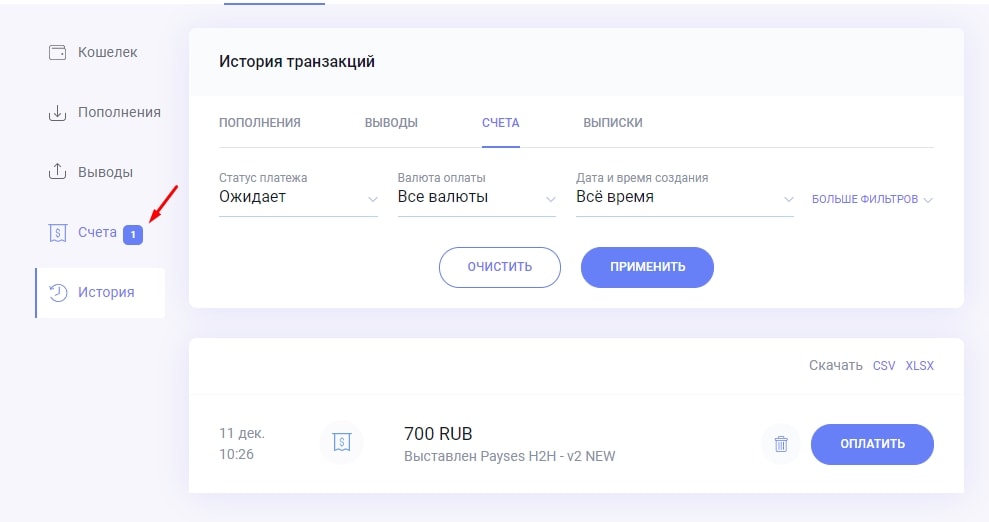Screen dimensions: 989x522
Task: Download the history as XLSX
Action: click(x=919, y=366)
